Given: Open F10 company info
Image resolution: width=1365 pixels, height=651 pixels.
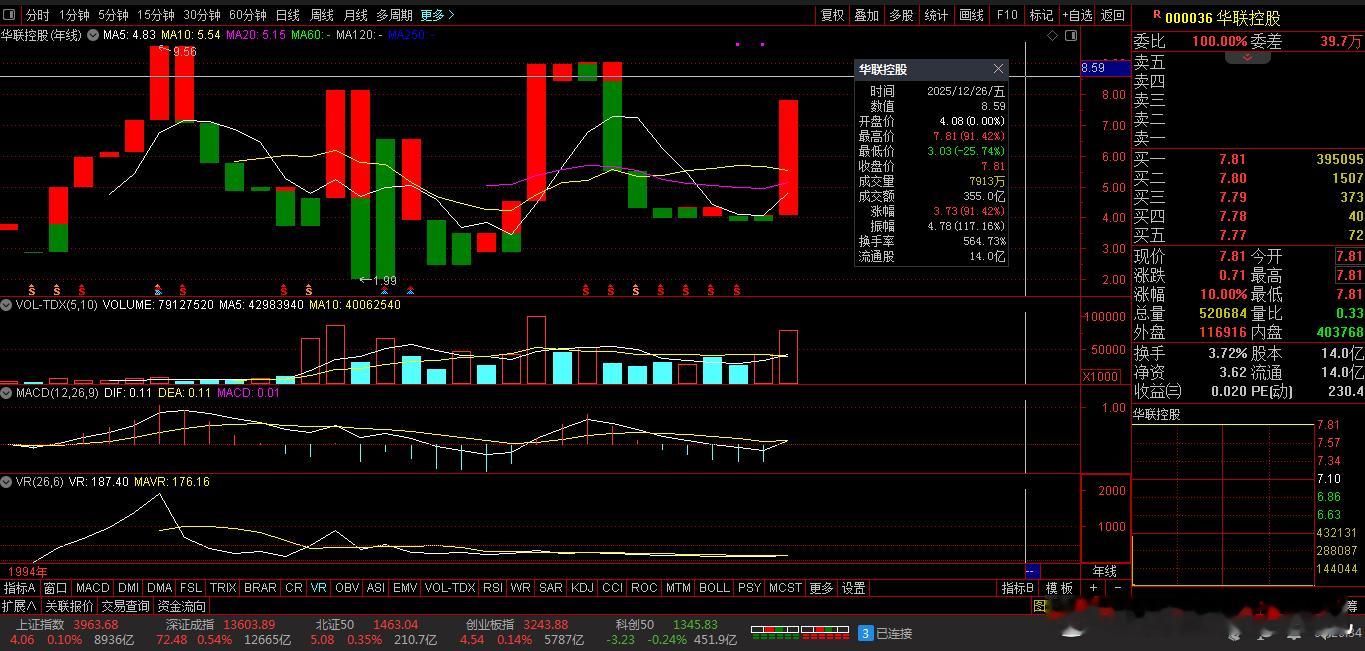Looking at the screenshot, I should pyautogui.click(x=1007, y=15).
